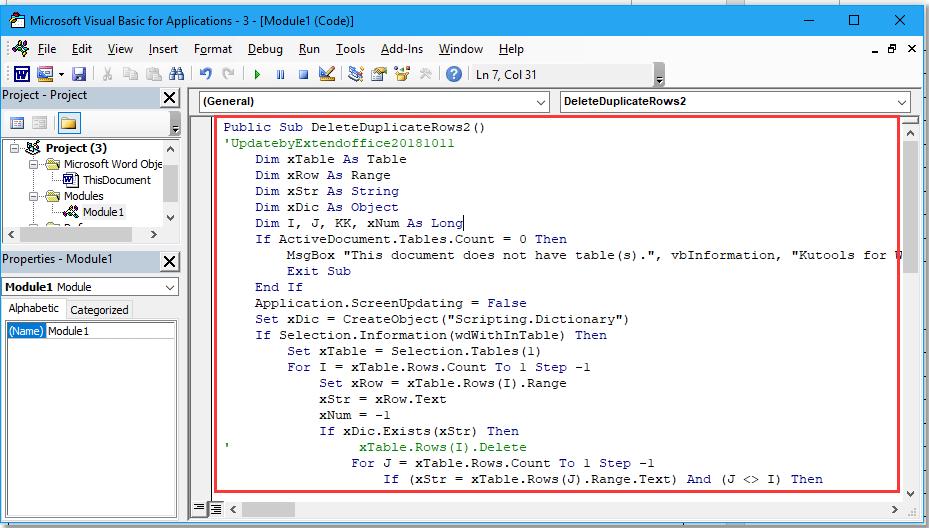Select ThisDocument in the project tree
The image size is (929, 528).
117,180
